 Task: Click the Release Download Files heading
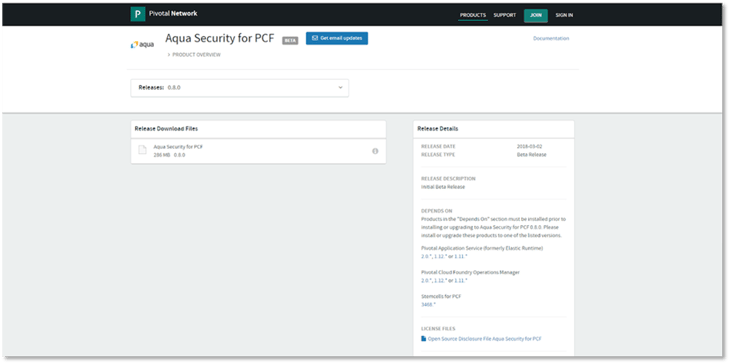tap(166, 129)
